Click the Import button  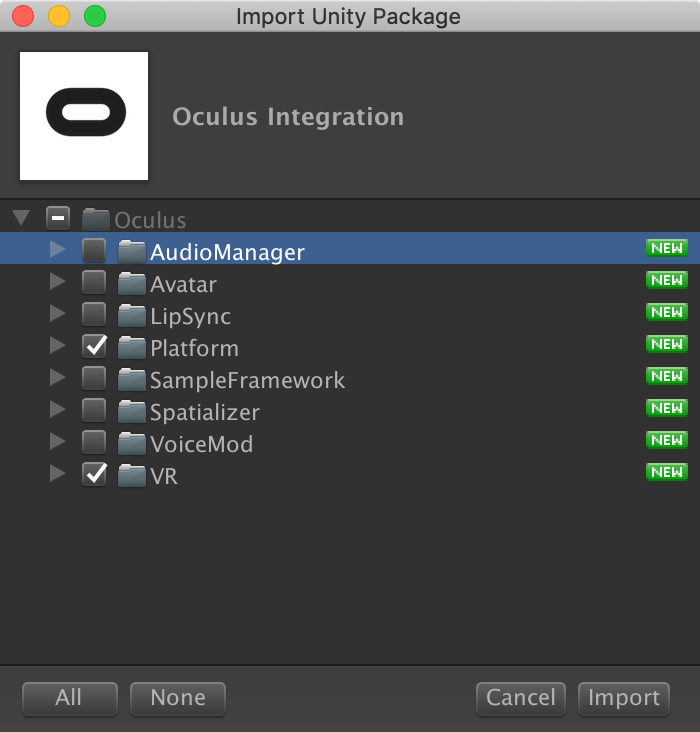624,698
